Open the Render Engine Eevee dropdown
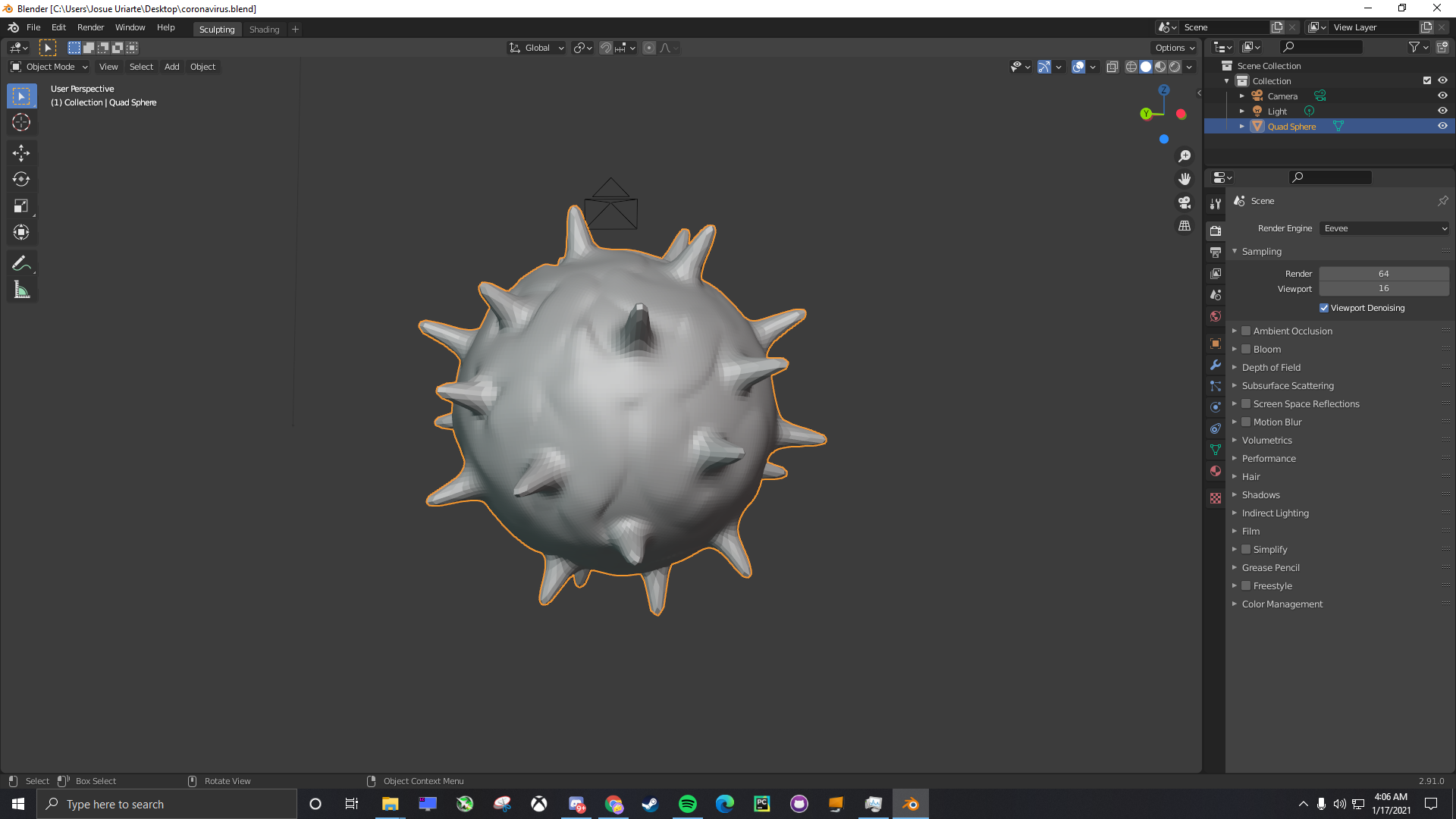The width and height of the screenshot is (1456, 819). coord(1384,228)
